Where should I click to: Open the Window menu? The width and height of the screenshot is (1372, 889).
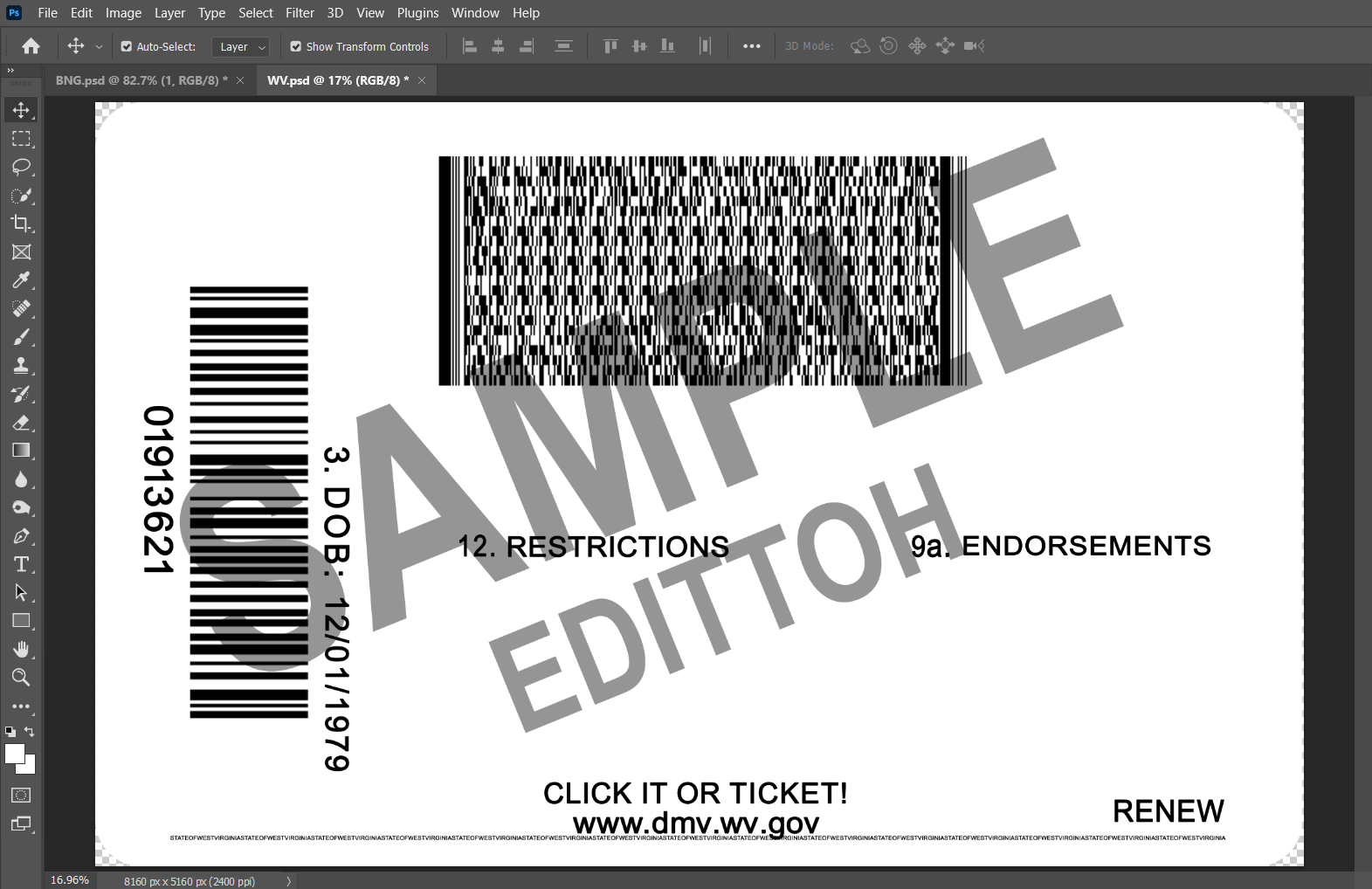tap(475, 12)
